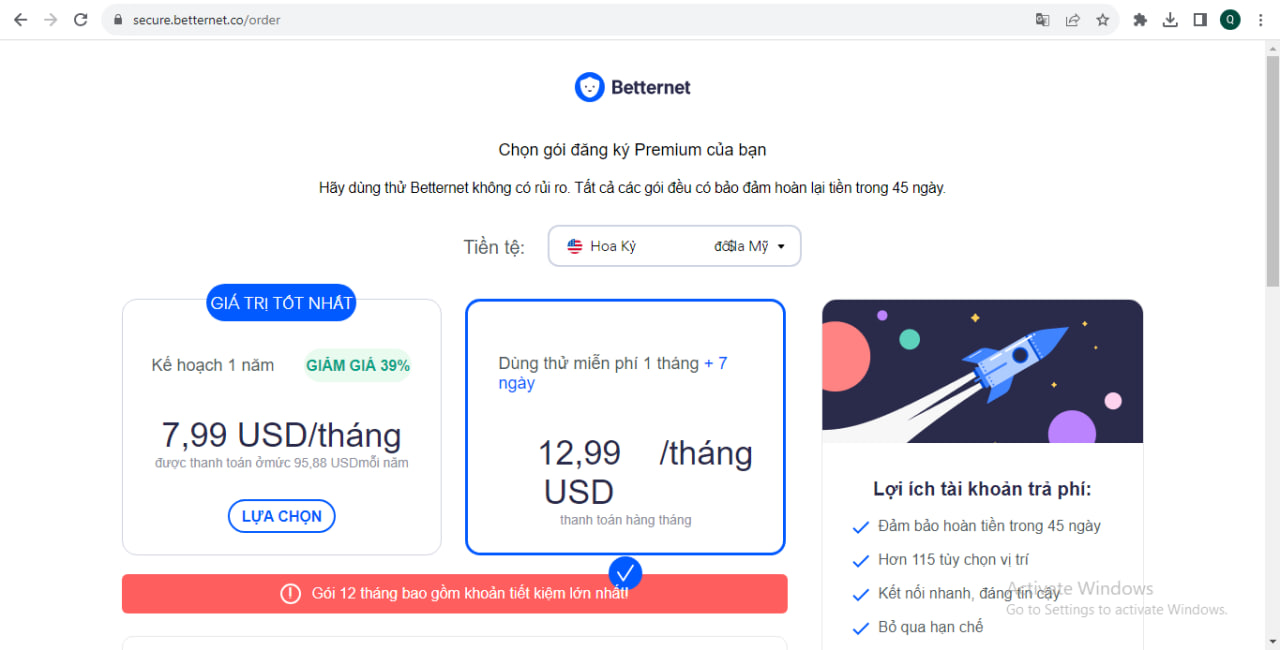Viewport: 1280px width, 650px height.
Task: Share this page via share icon
Action: point(1072,20)
